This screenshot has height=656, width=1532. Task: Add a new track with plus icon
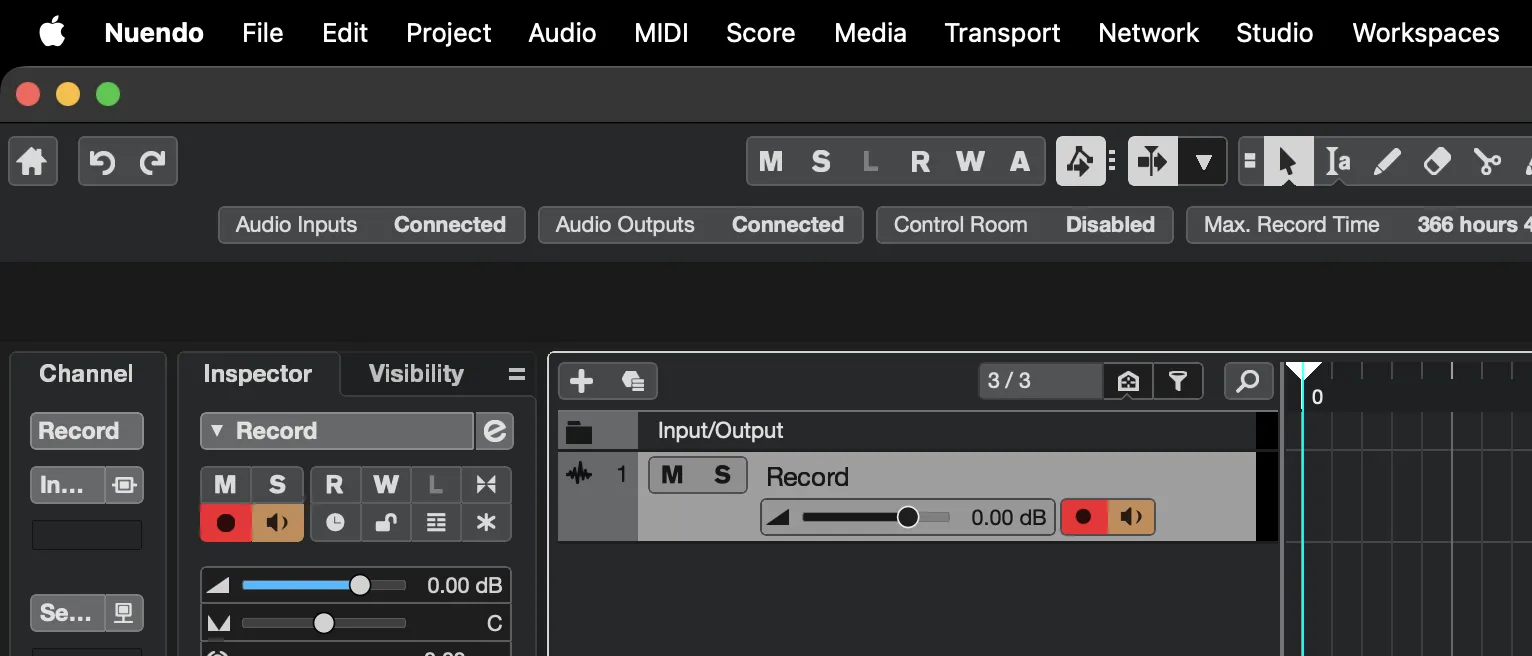coord(582,381)
